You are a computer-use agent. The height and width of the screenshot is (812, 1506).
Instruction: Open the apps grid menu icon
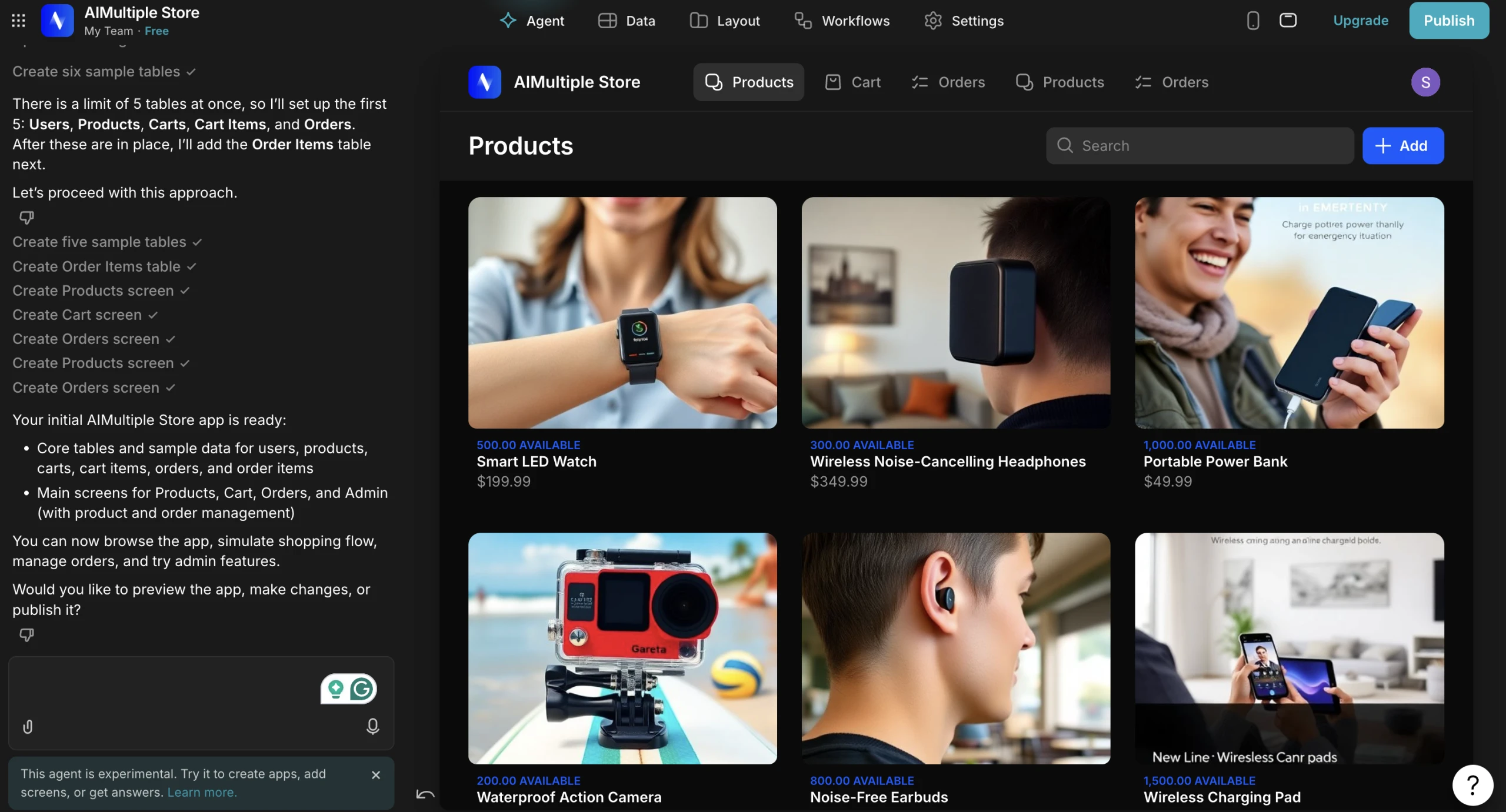click(x=18, y=21)
